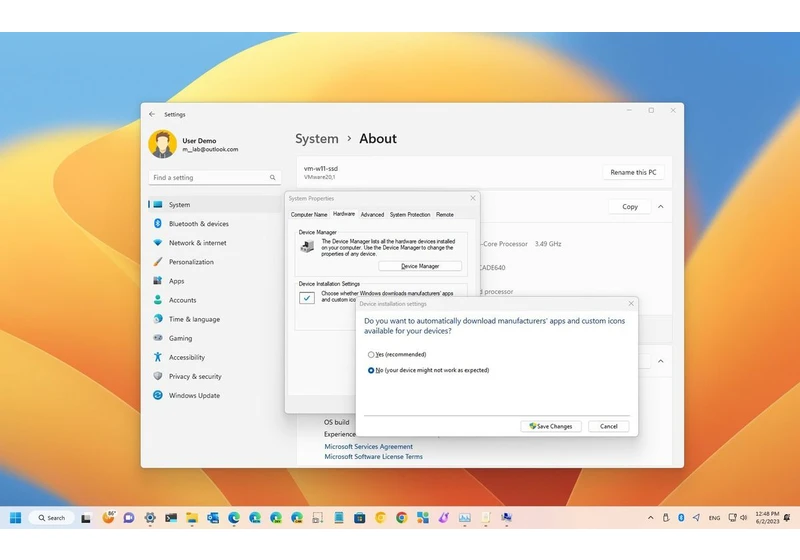Image resolution: width=800 pixels, height=560 pixels.
Task: Open Terminal from the taskbar
Action: [171, 518]
